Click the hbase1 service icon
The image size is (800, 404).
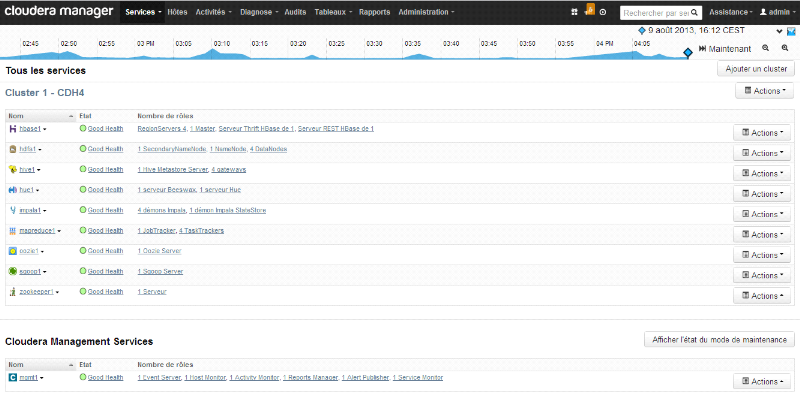(13, 129)
